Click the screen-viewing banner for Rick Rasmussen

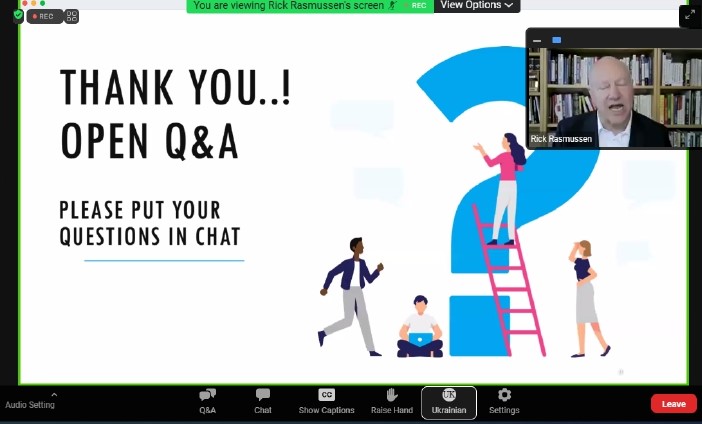[289, 5]
